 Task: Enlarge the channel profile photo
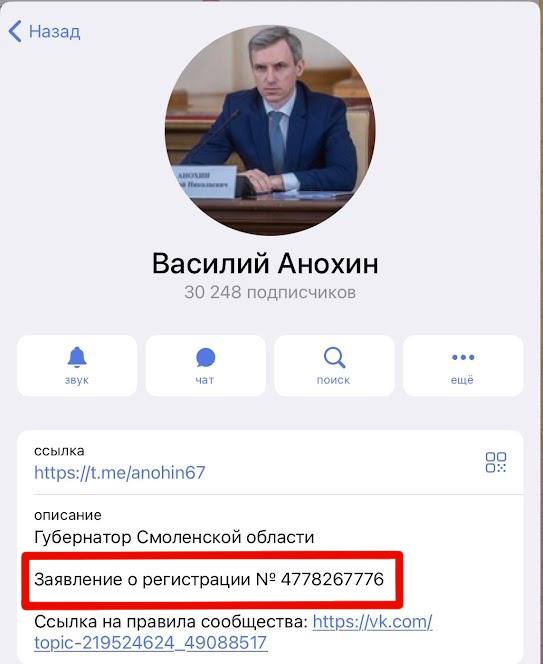pyautogui.click(x=270, y=130)
